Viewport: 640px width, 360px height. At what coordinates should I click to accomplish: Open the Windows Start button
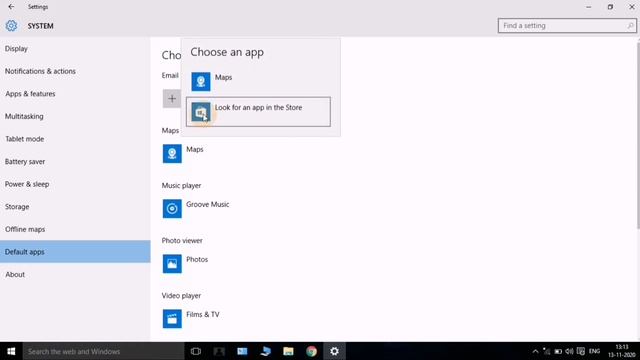coord(11,351)
